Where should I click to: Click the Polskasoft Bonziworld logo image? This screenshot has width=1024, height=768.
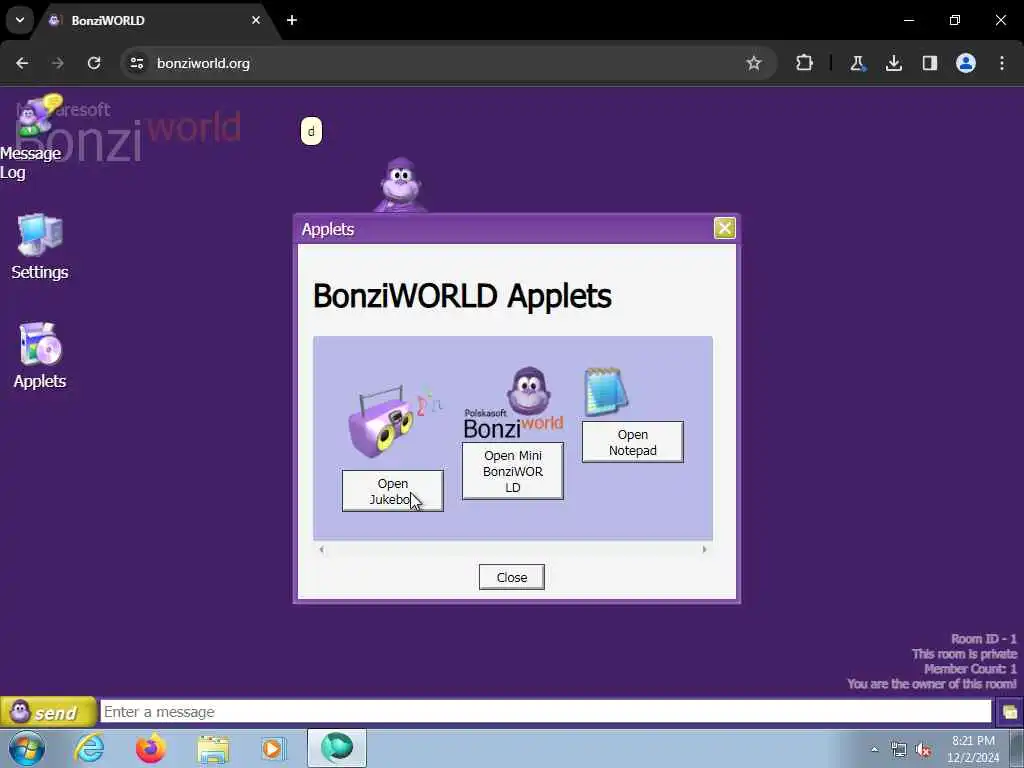click(x=513, y=402)
